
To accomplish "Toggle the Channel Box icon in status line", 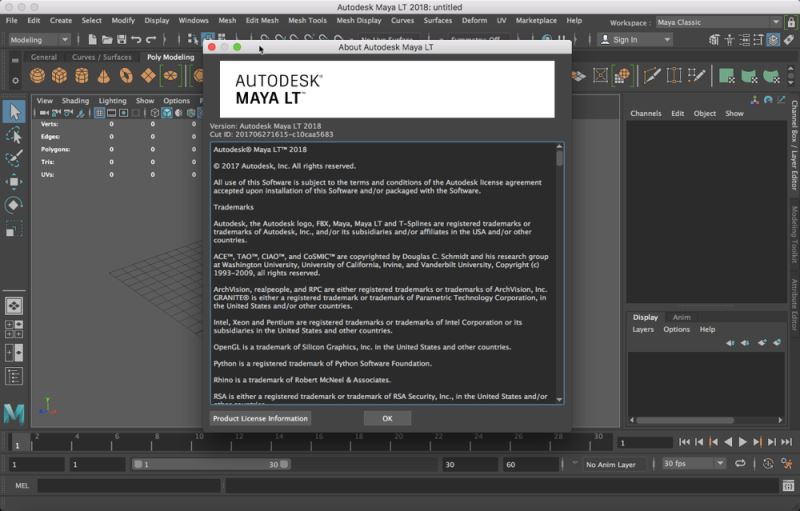I will [x=773, y=39].
